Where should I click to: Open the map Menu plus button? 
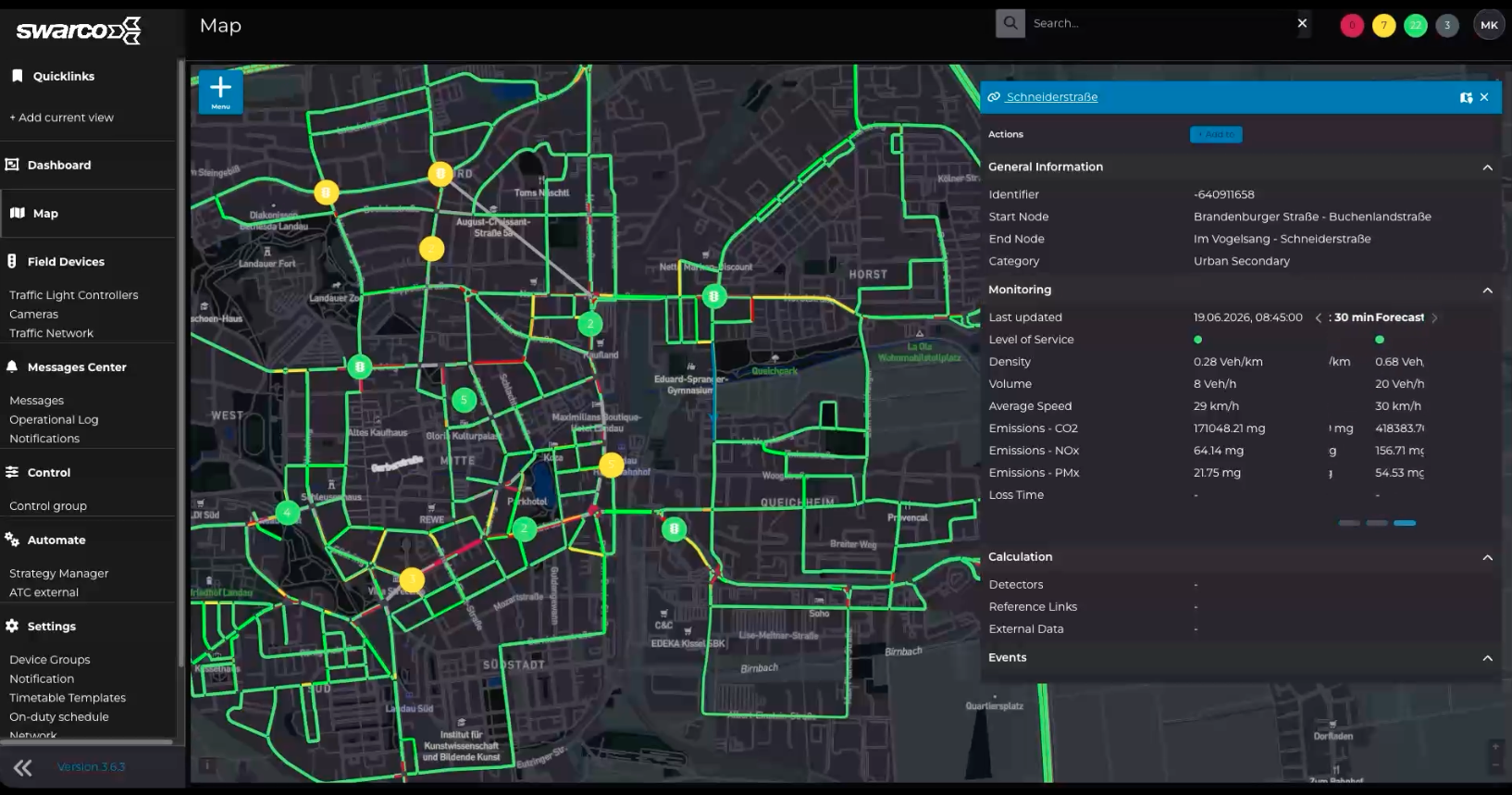click(220, 92)
